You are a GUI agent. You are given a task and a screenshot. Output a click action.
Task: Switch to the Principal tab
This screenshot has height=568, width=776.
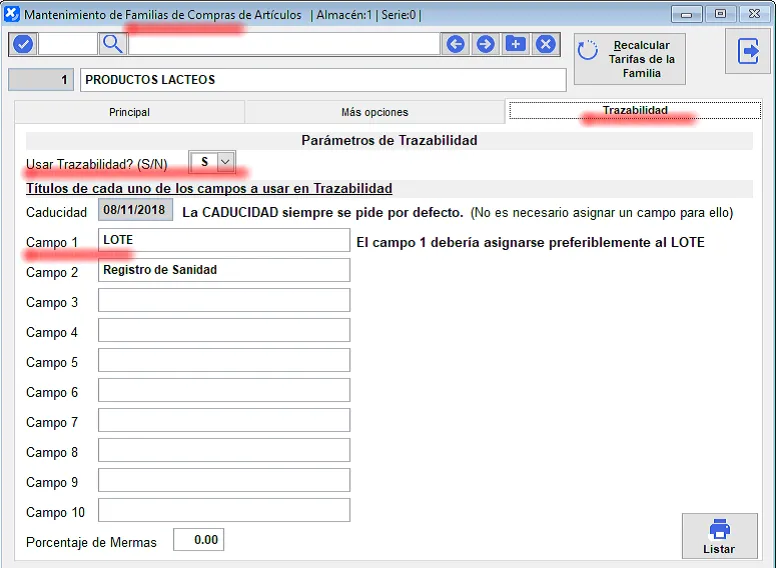point(129,112)
